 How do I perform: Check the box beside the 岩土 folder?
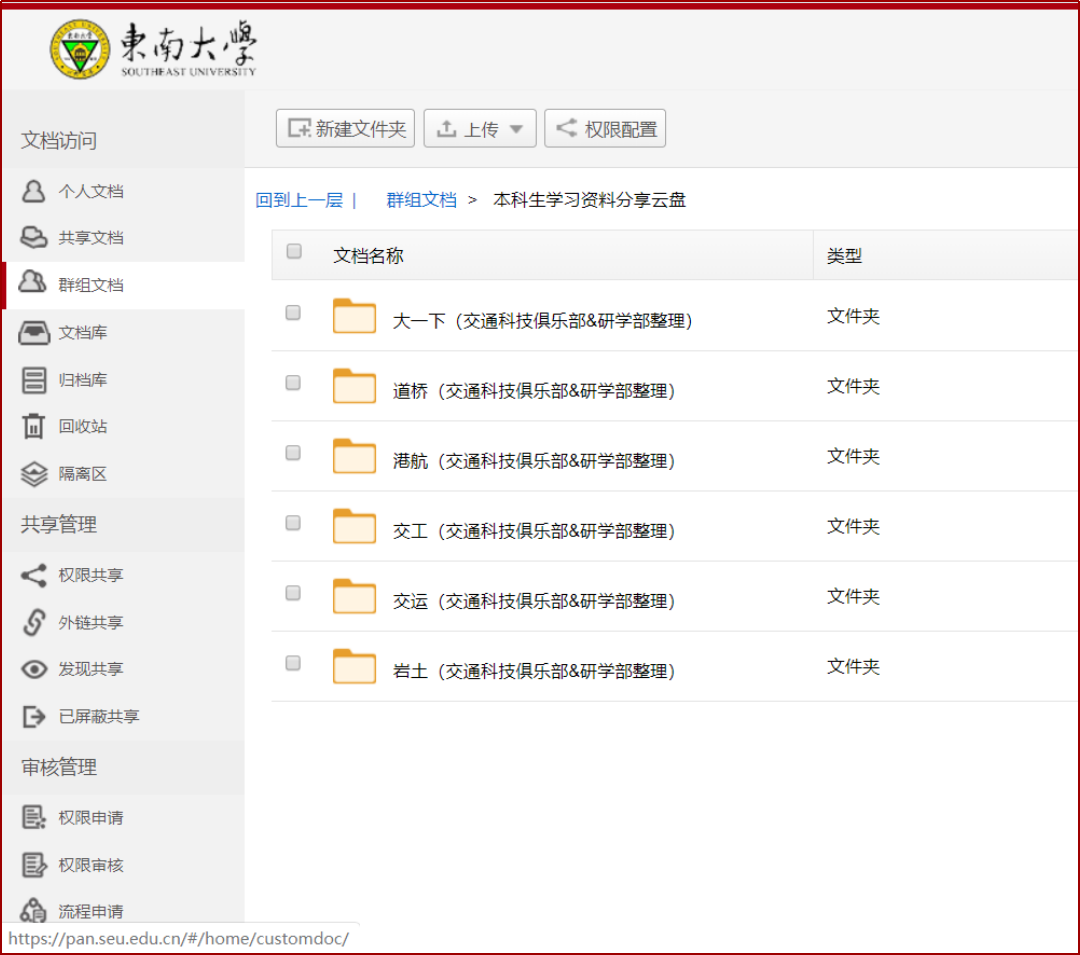(292, 662)
